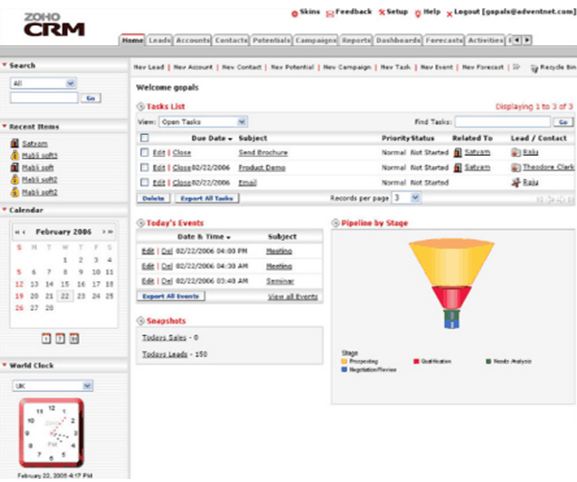
Task: Switch to the Campaigns tab
Action: pos(316,40)
